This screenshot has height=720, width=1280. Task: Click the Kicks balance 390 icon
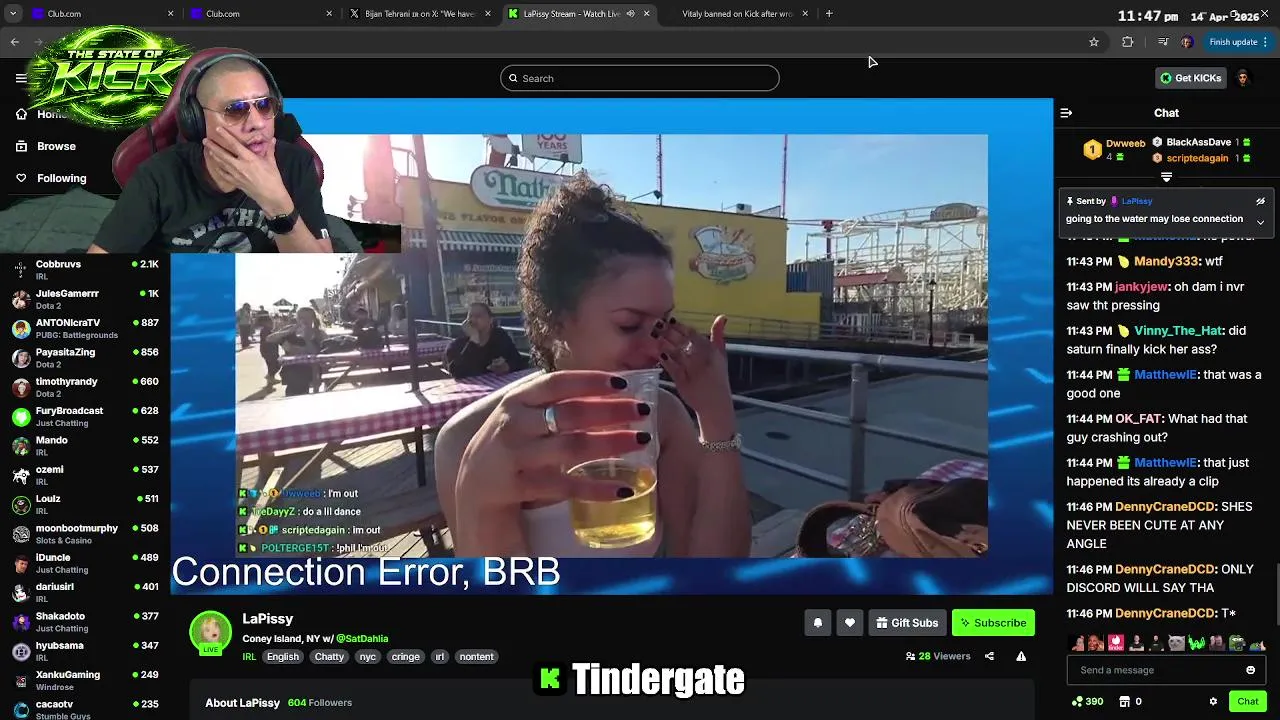click(1087, 702)
